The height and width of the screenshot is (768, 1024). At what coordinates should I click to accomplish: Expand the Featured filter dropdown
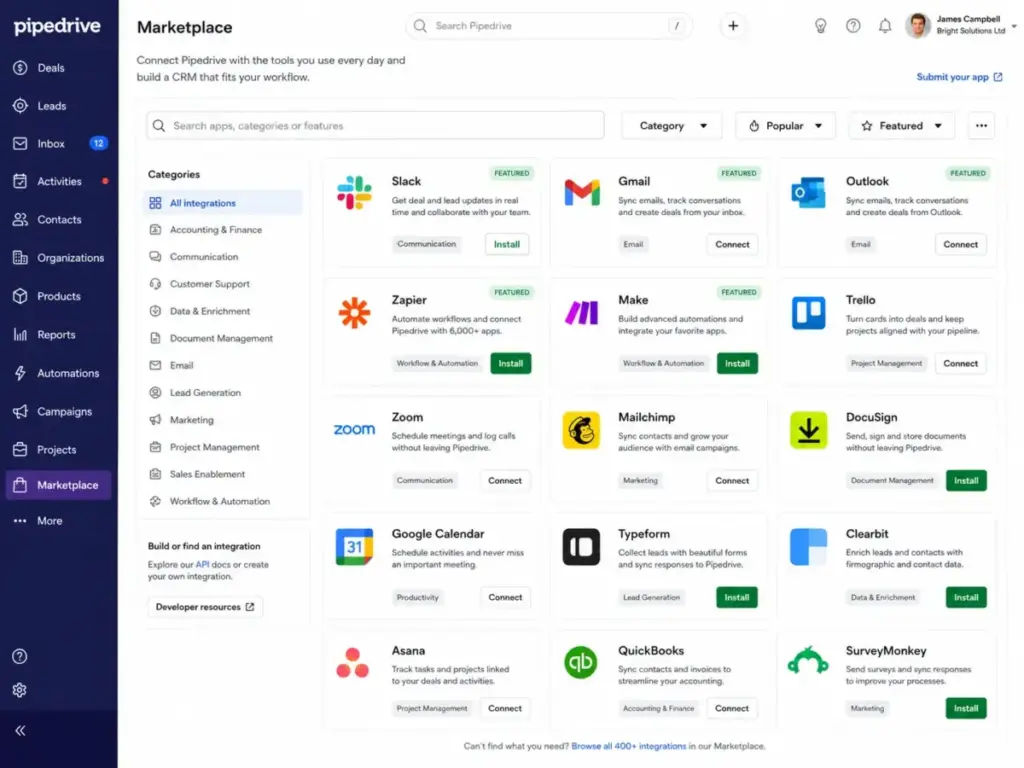coord(901,125)
